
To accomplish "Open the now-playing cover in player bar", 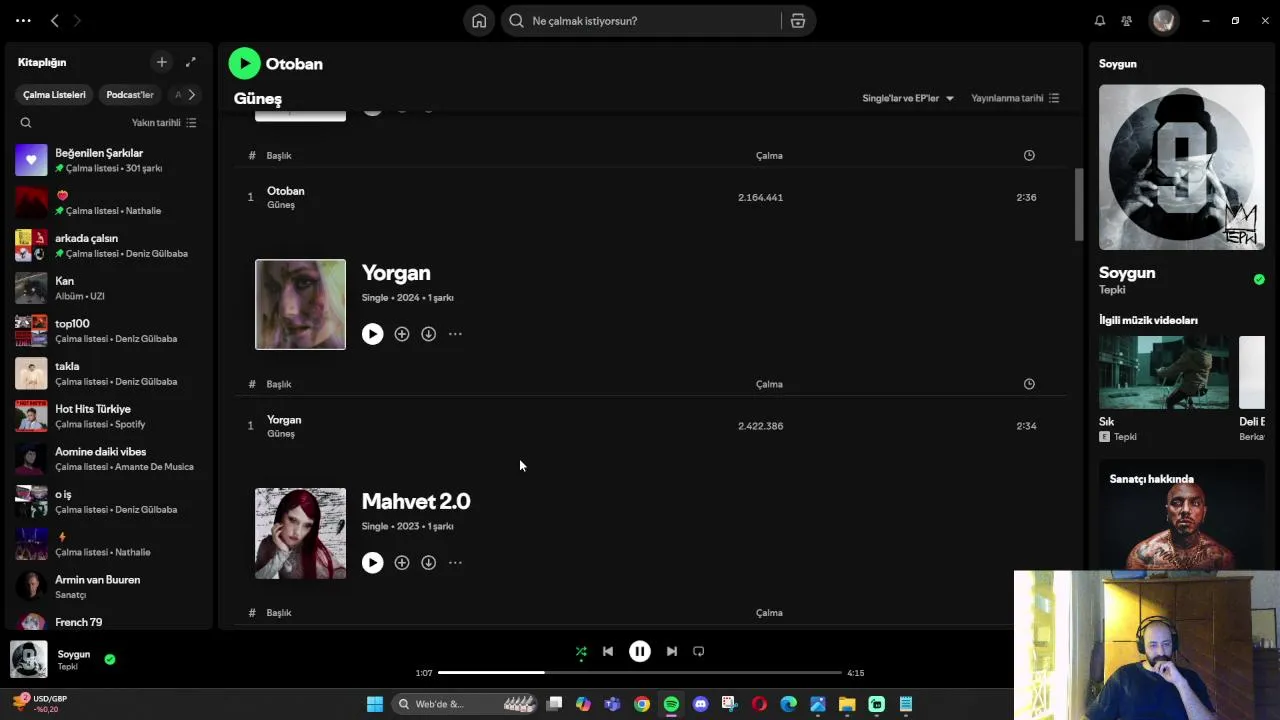I will tap(29, 659).
